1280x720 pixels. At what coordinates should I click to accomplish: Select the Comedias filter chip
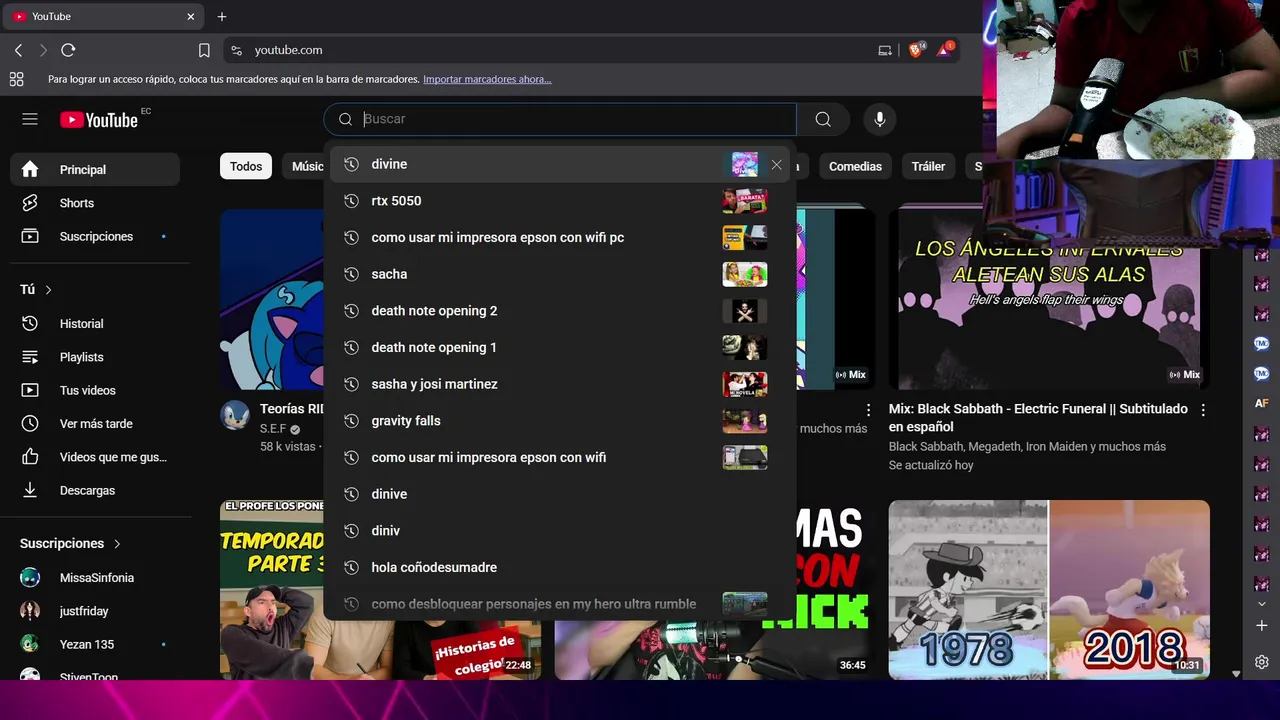[x=855, y=167]
